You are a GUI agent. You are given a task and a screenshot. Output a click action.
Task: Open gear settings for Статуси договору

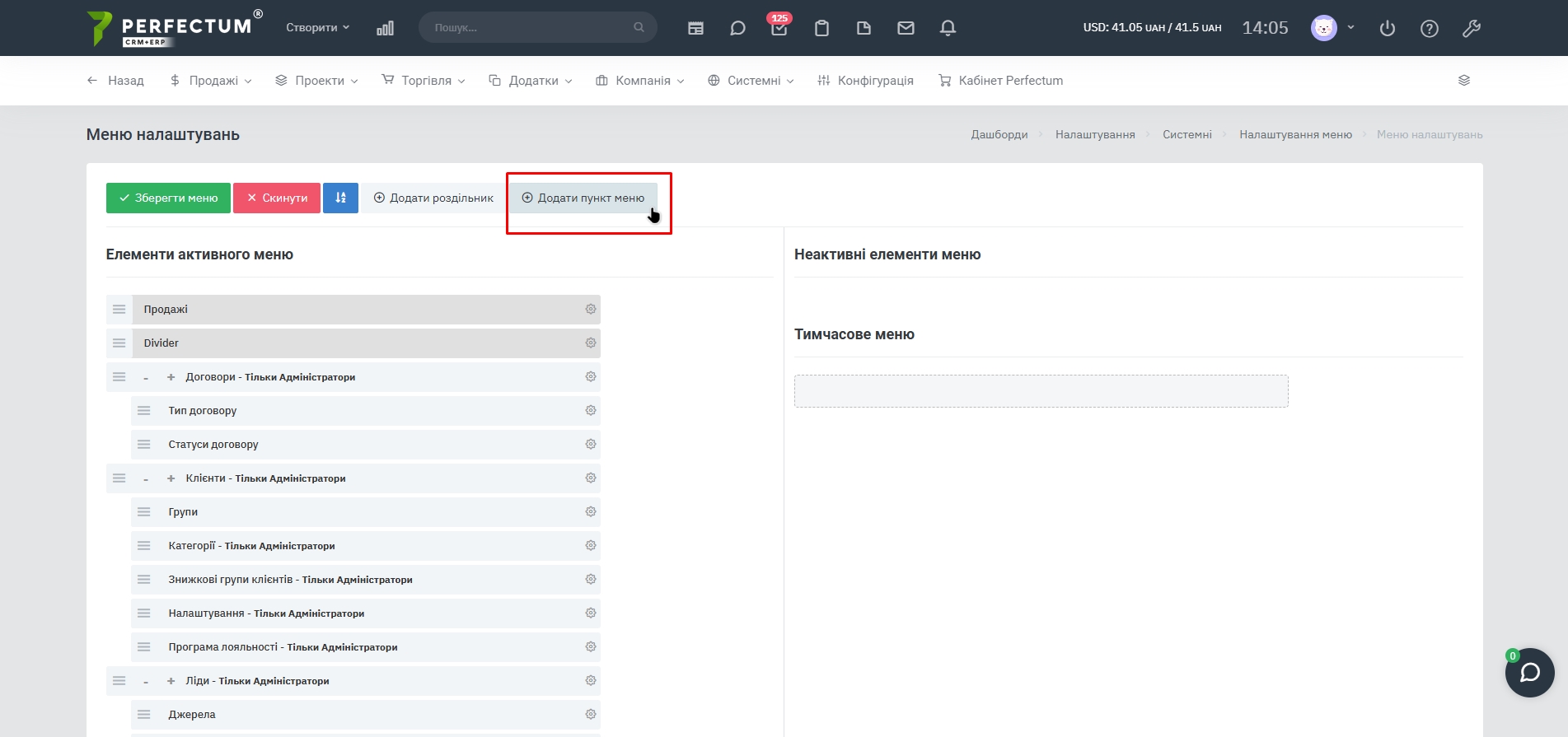pyautogui.click(x=591, y=444)
